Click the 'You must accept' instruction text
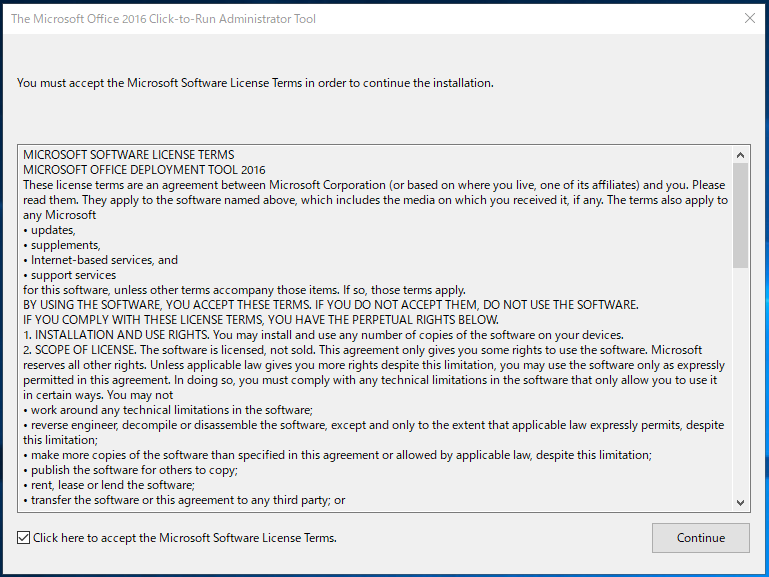This screenshot has width=769, height=577. [255, 83]
